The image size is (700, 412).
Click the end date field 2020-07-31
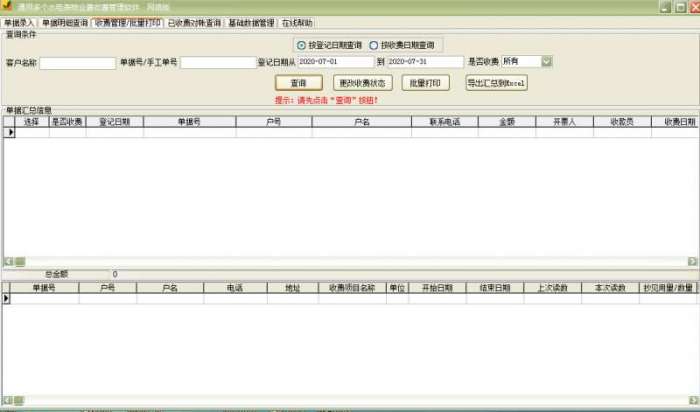coord(425,62)
